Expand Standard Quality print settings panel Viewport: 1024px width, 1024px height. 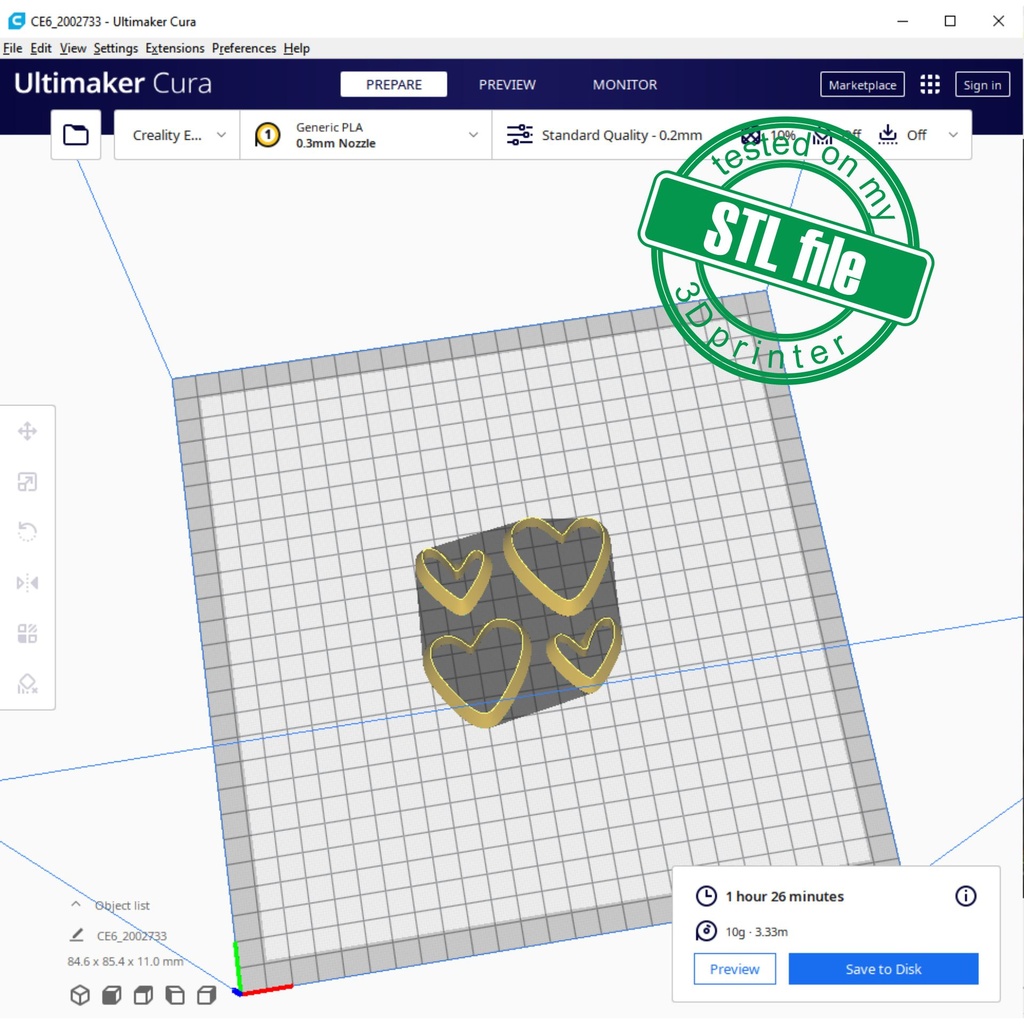point(620,135)
